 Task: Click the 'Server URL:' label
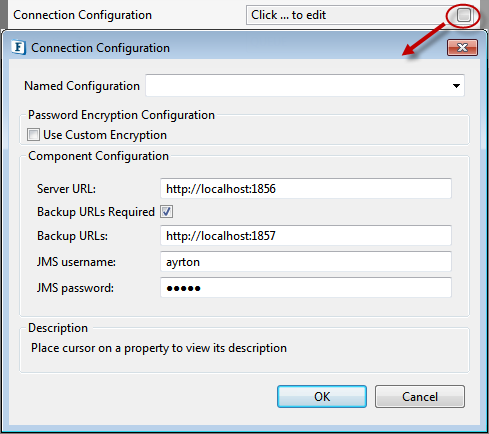point(66,189)
